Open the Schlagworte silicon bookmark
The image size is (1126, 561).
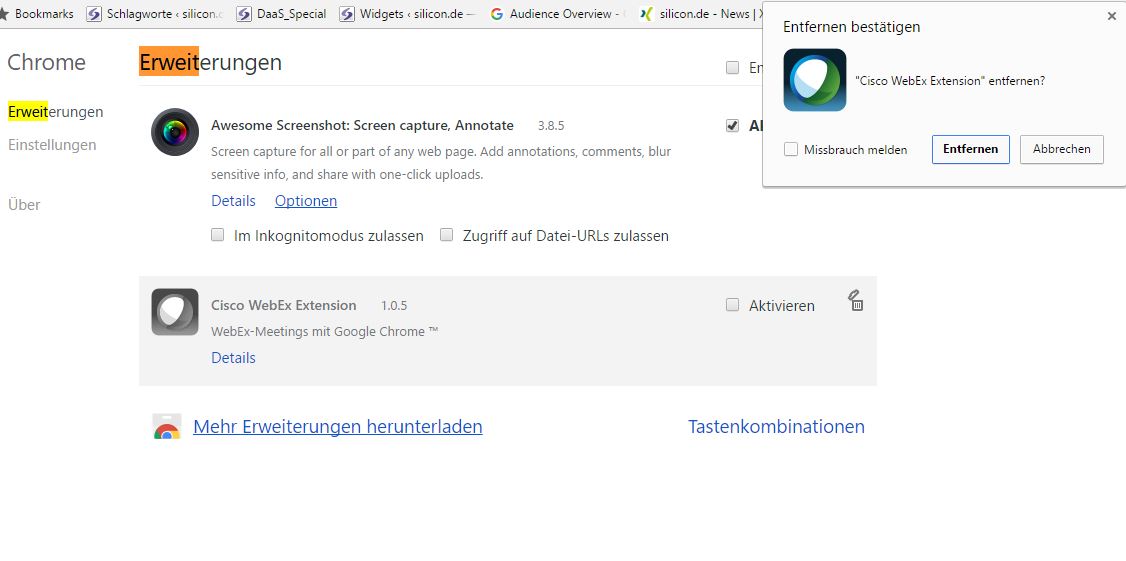(x=155, y=14)
